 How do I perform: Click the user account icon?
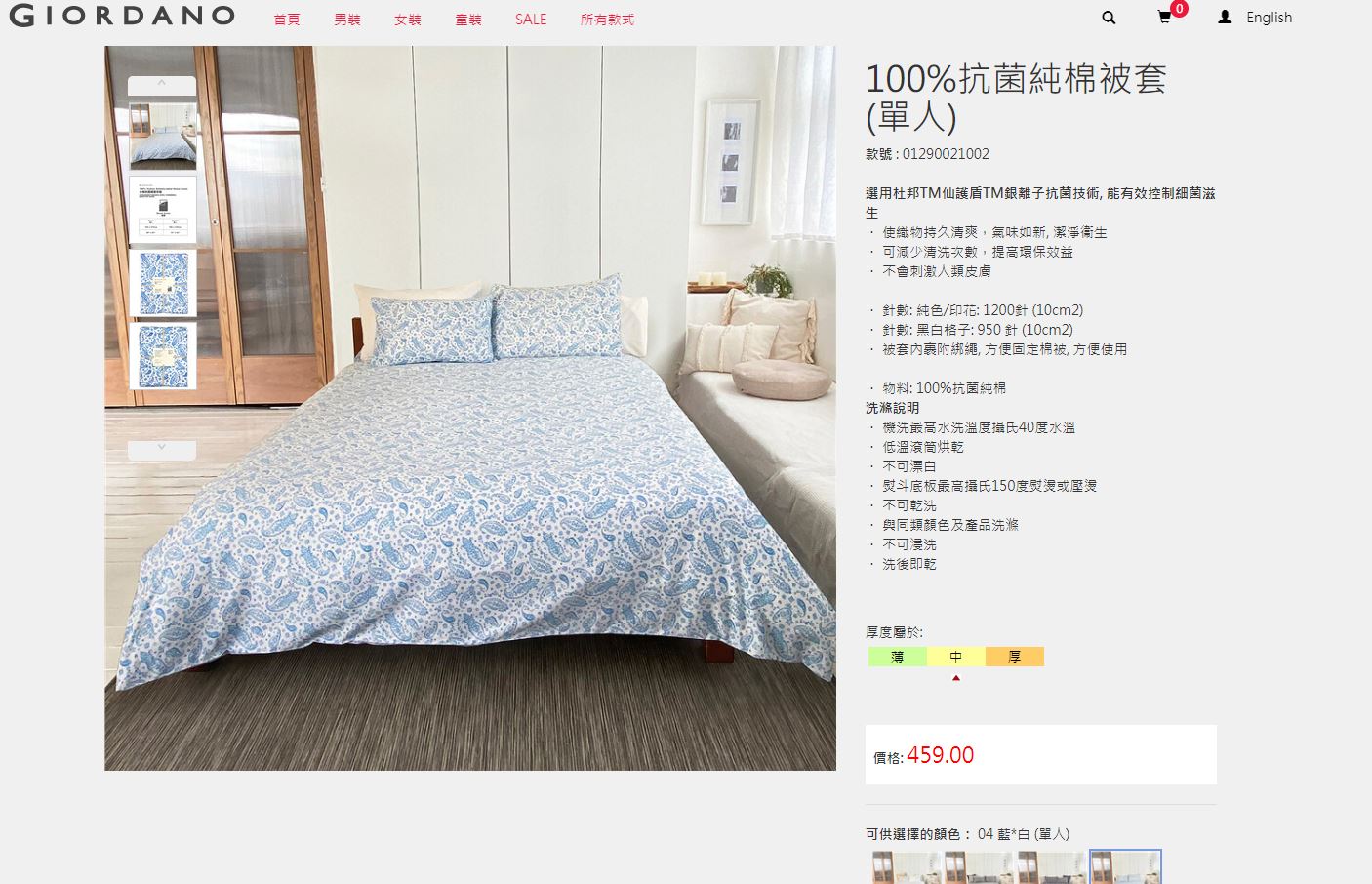(1225, 18)
